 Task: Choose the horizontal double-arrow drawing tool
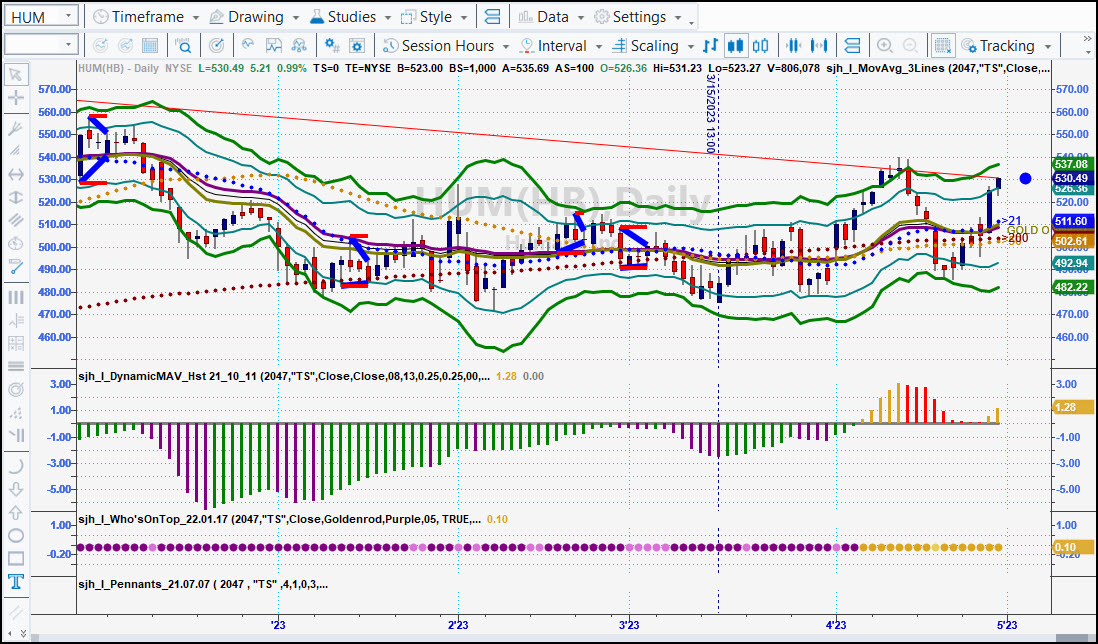[x=15, y=174]
